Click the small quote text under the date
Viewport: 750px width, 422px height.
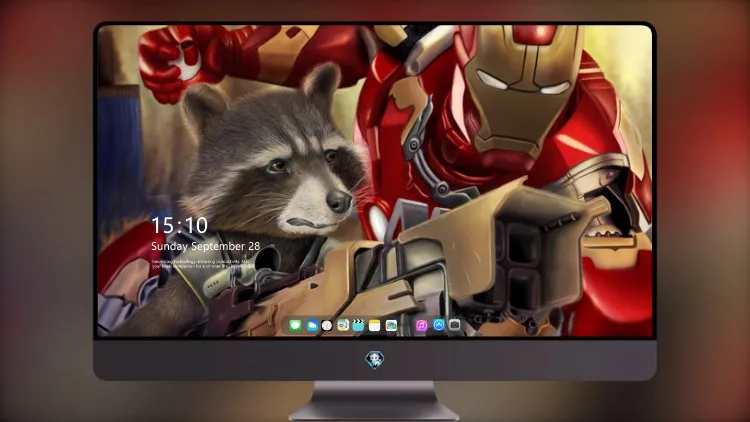[202, 264]
